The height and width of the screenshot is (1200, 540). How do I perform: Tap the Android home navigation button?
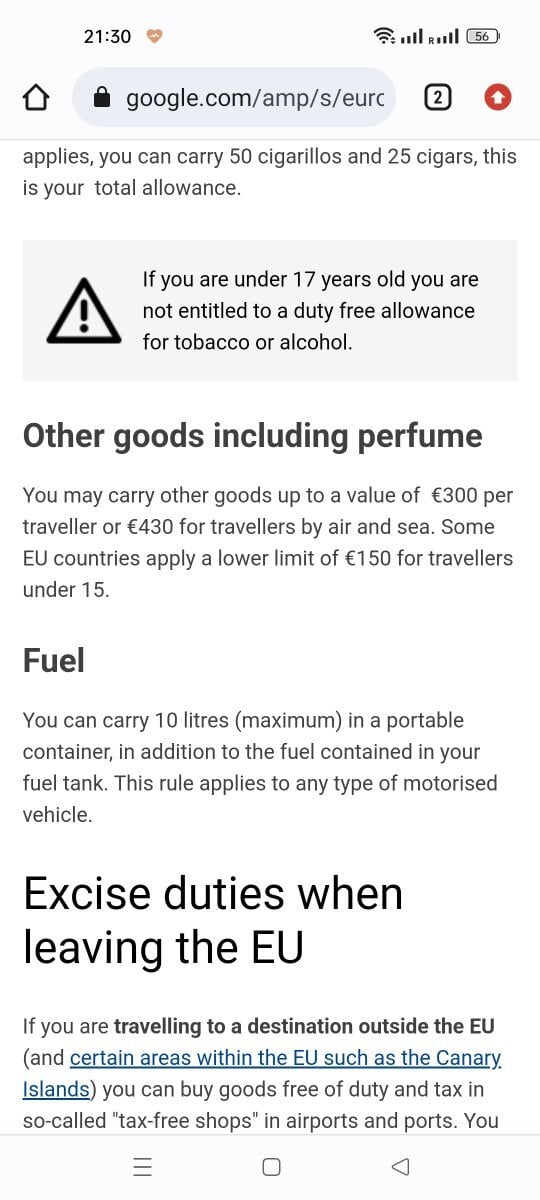(271, 1166)
